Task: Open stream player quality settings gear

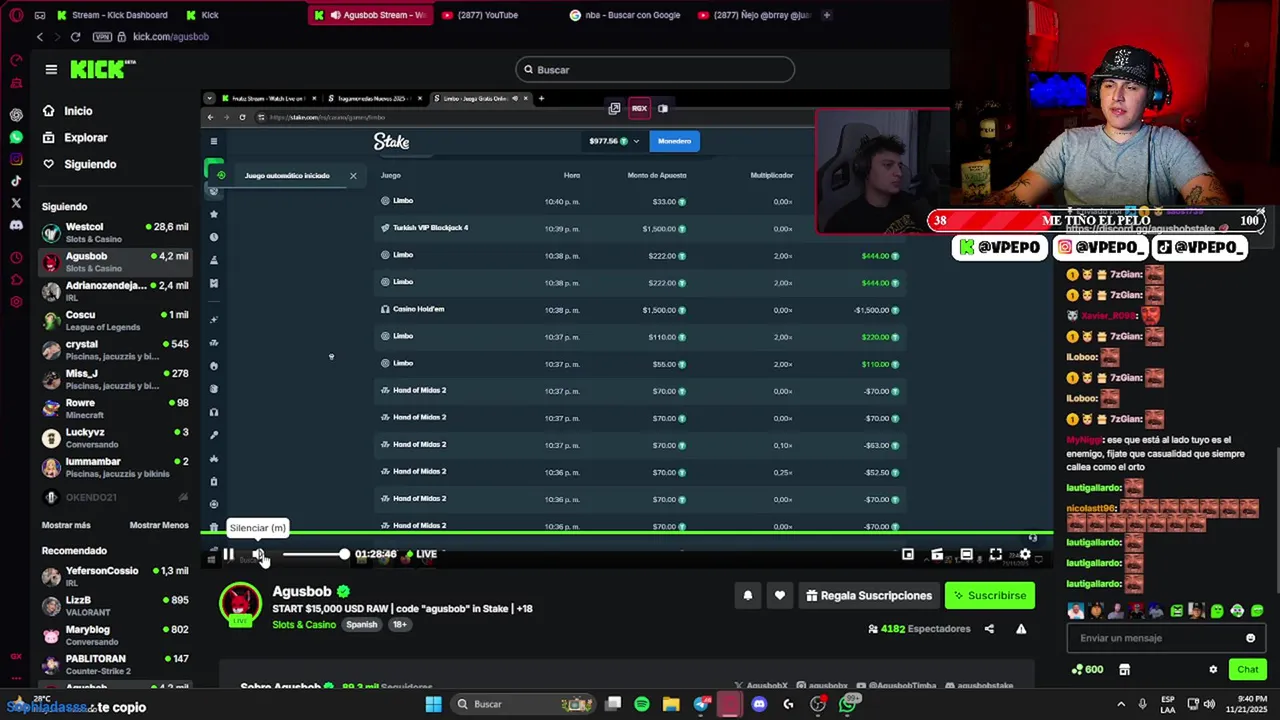Action: point(1025,554)
